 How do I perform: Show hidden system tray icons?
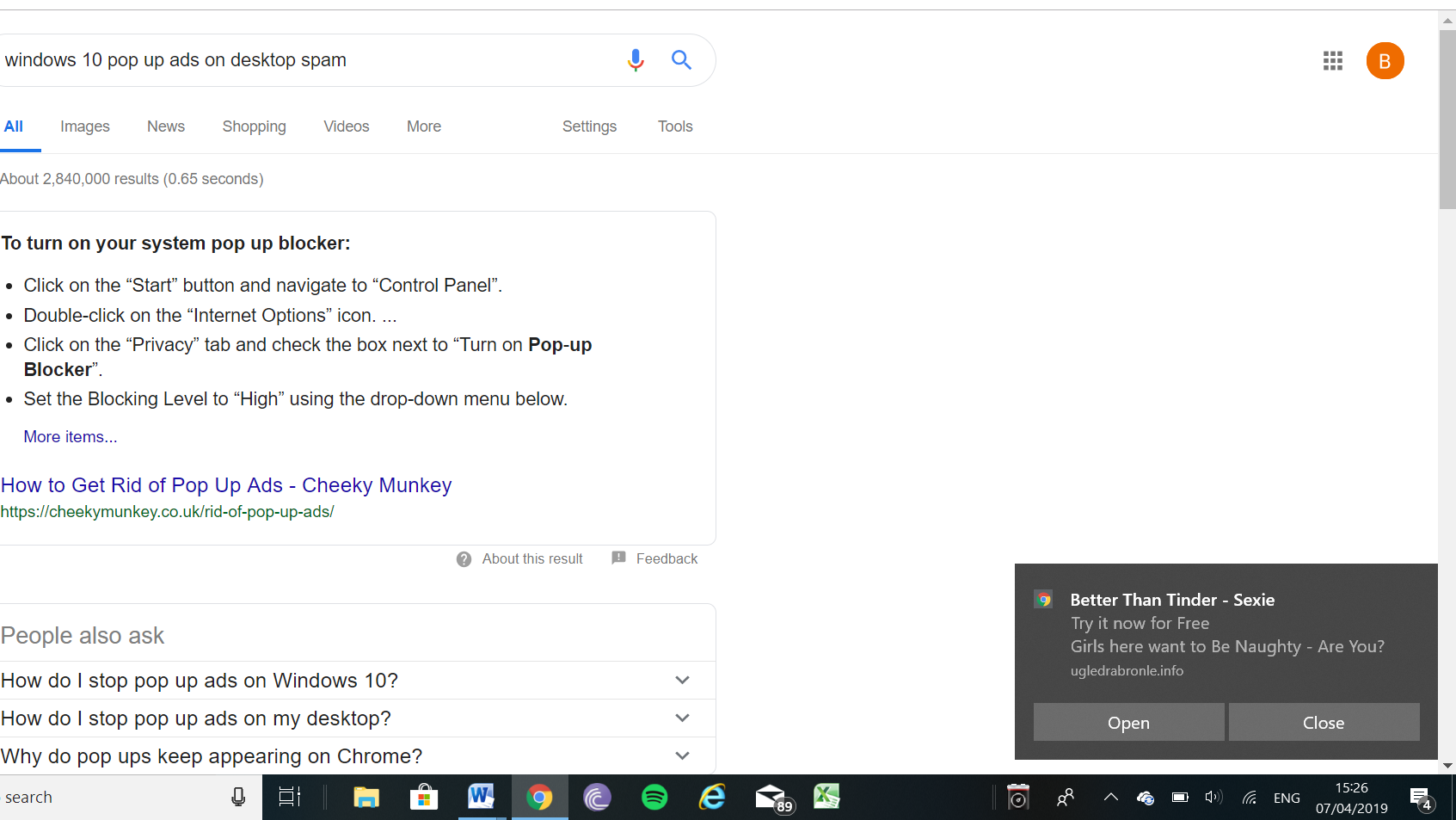pos(1111,798)
